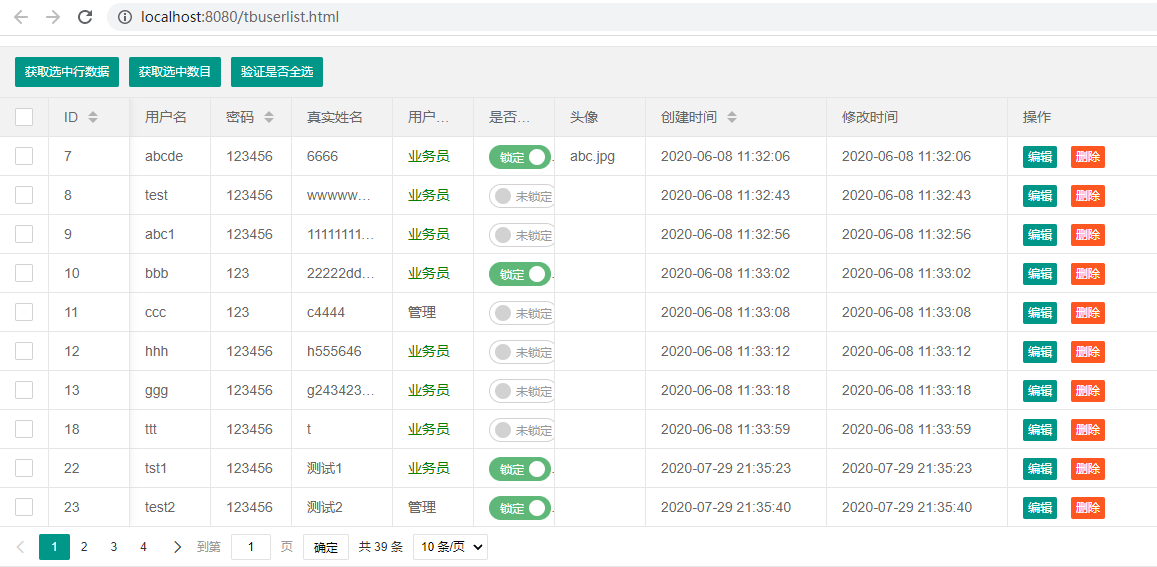The height and width of the screenshot is (567, 1157).
Task: Click 验证是否全选 button
Action: click(x=277, y=72)
